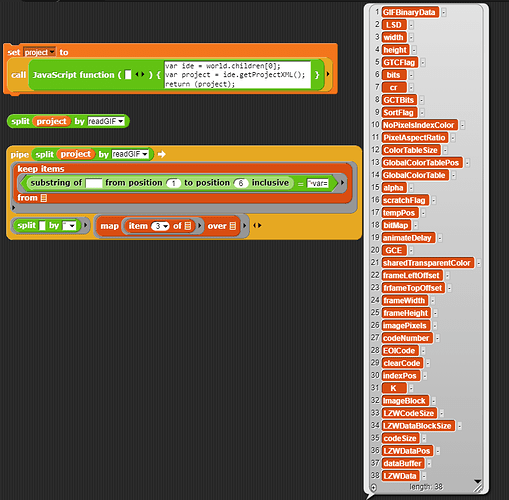Screen dimensions: 509x500
Task: Select the sharedTransparentColor list entry
Action: (427, 263)
